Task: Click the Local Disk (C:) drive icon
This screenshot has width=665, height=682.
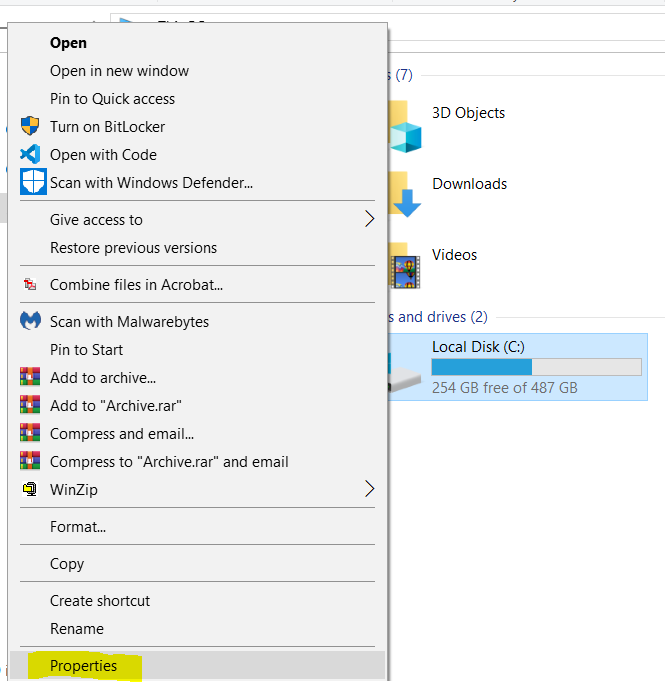Action: point(404,373)
